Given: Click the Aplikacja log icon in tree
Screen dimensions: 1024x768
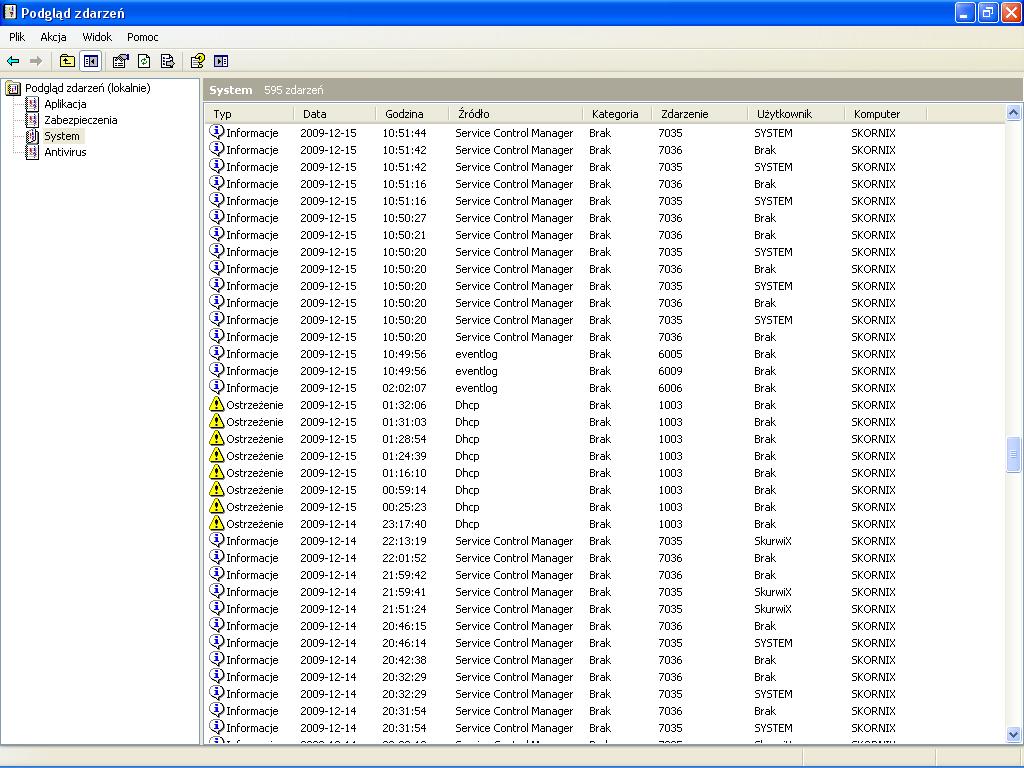Looking at the screenshot, I should point(32,104).
